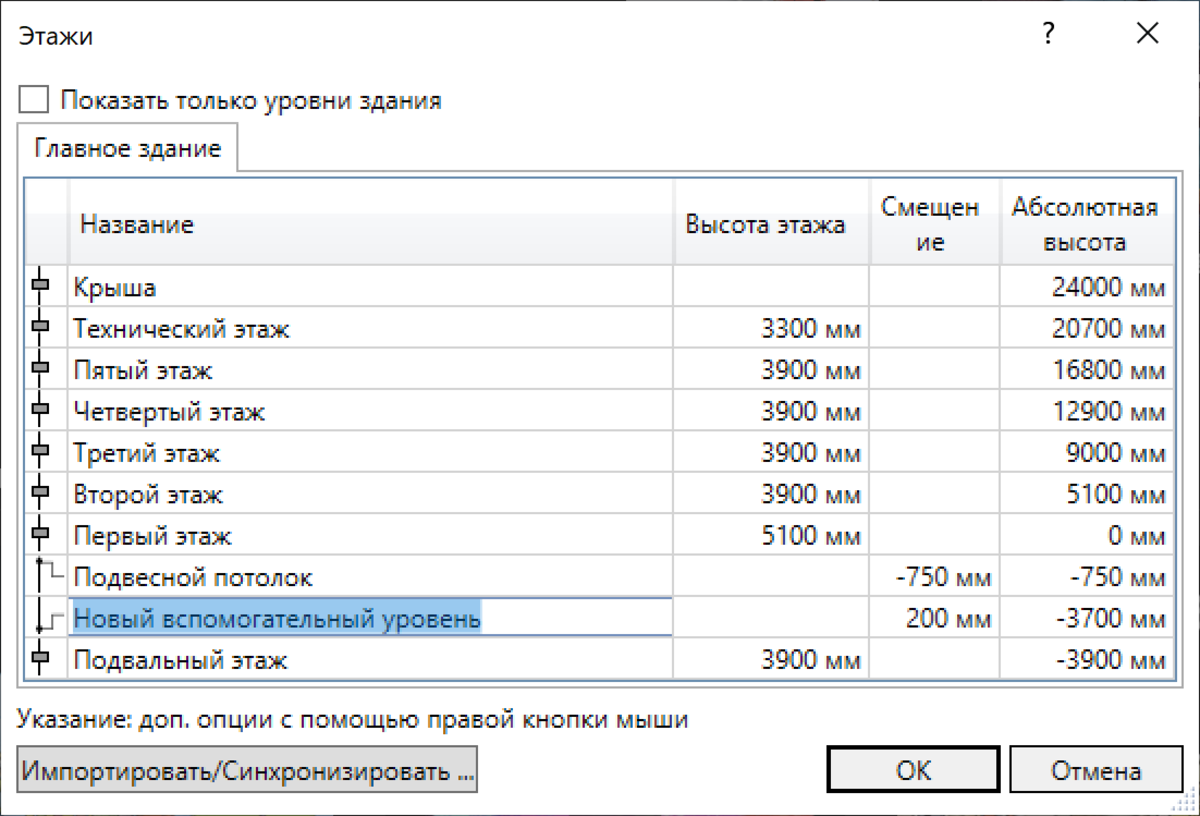Image resolution: width=1200 pixels, height=816 pixels.
Task: Select the Пятый этаж name cell
Action: [371, 370]
